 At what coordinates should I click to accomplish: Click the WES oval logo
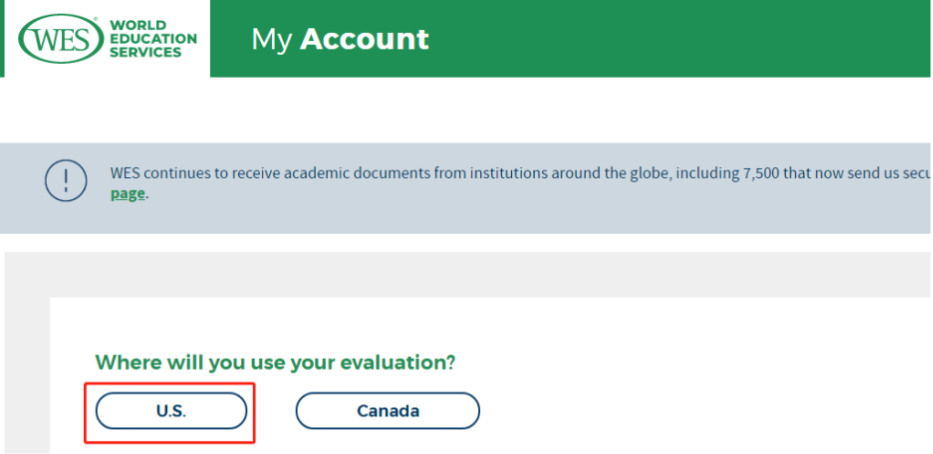(62, 38)
